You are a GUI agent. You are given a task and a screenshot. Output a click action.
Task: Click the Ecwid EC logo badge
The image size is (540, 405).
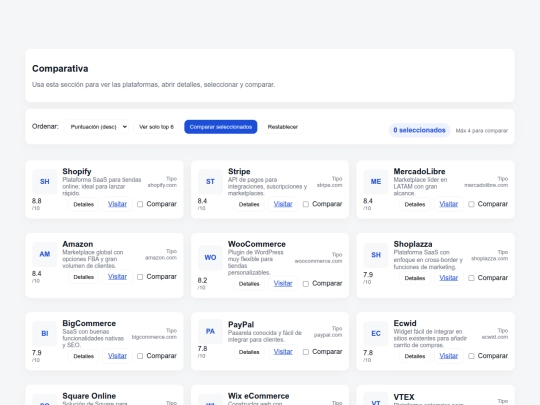tap(376, 333)
